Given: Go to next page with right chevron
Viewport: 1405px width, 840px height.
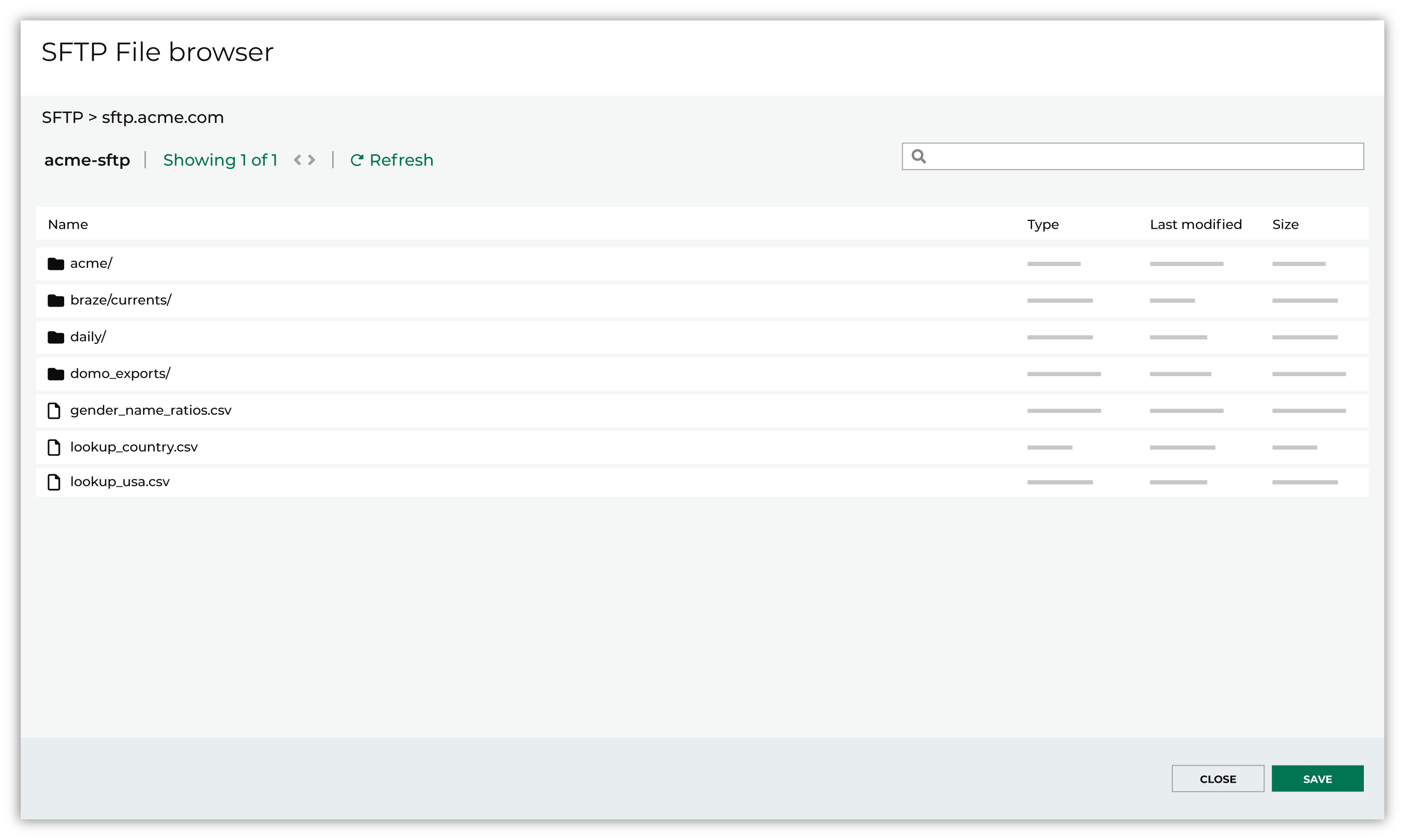Looking at the screenshot, I should pos(312,160).
